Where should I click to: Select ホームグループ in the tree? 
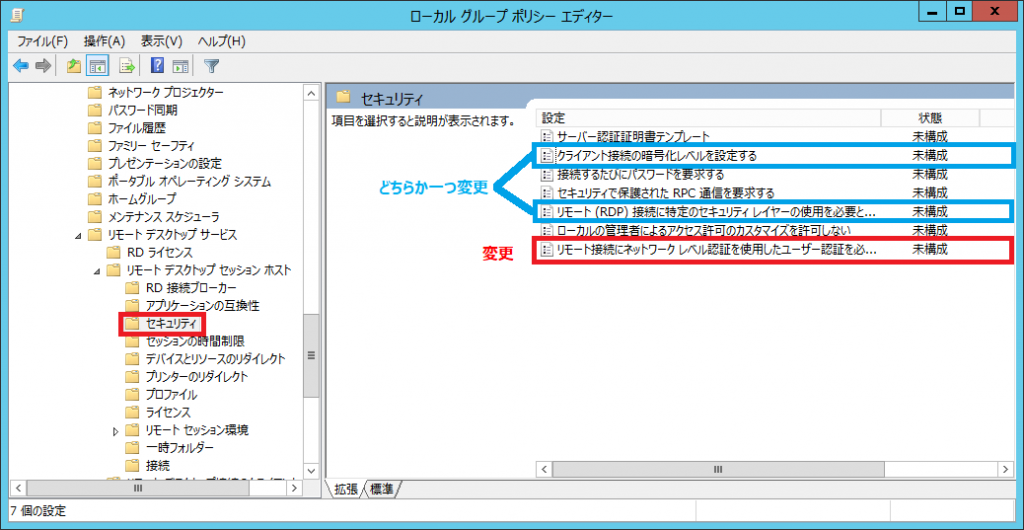tap(142, 198)
